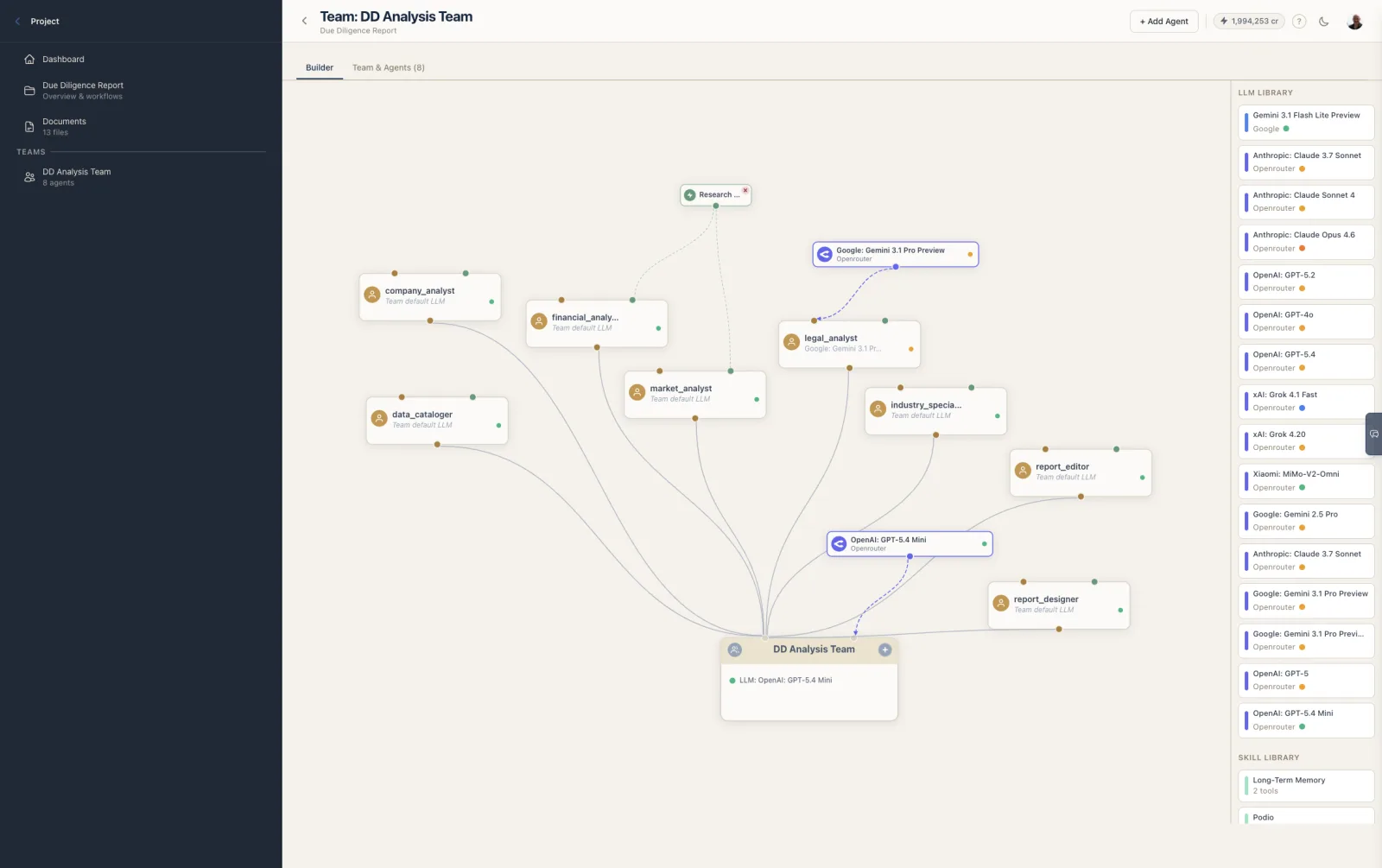Select OpenAI: GPT-5.2 library card
Viewport: 1382px width, 868px height.
[1306, 282]
